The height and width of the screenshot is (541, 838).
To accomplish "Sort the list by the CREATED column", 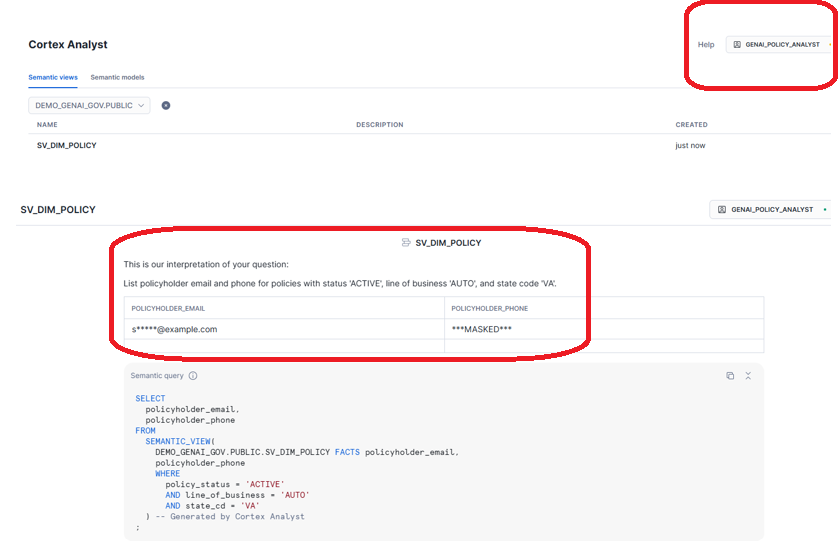I will 691,125.
